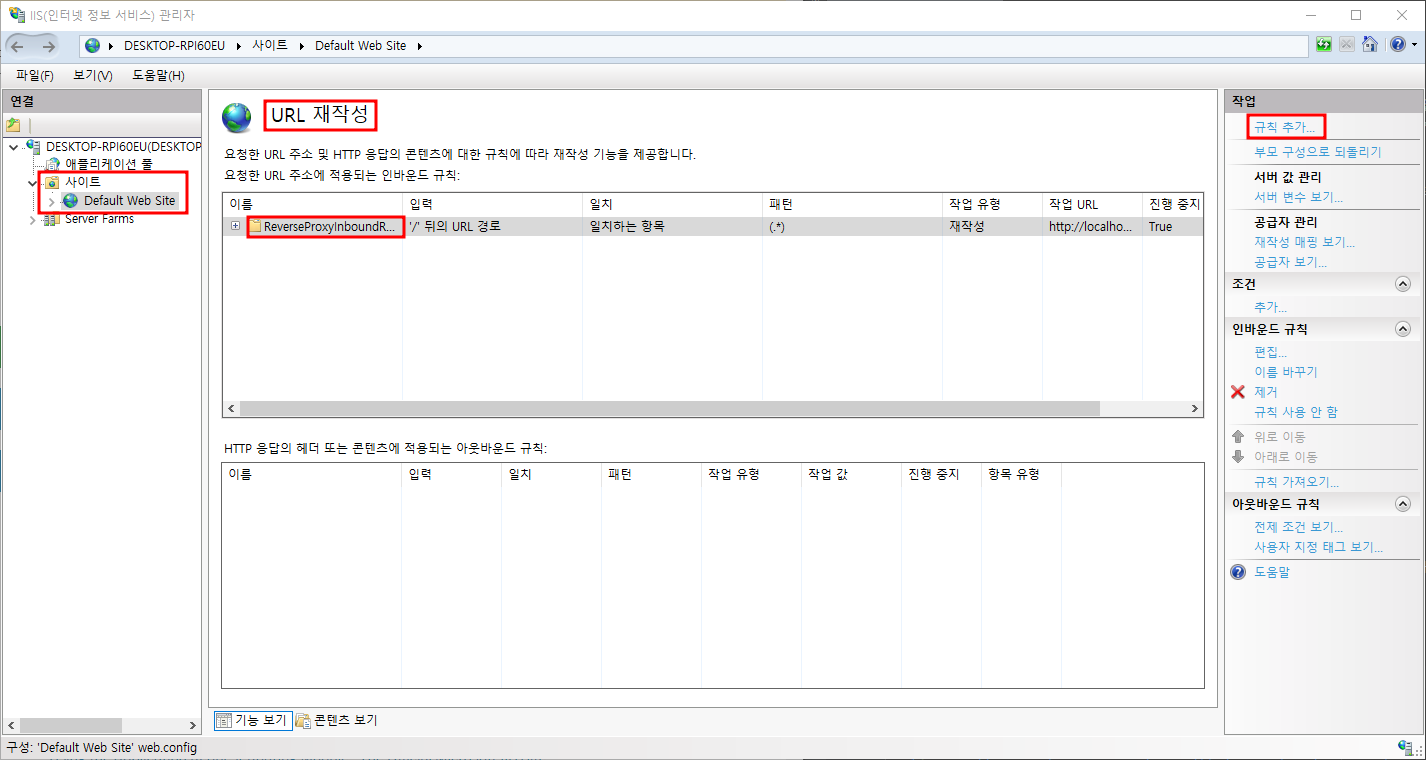Expand the ReverseProxyInboundR rule row plus
This screenshot has height=760, width=1426.
pos(236,226)
